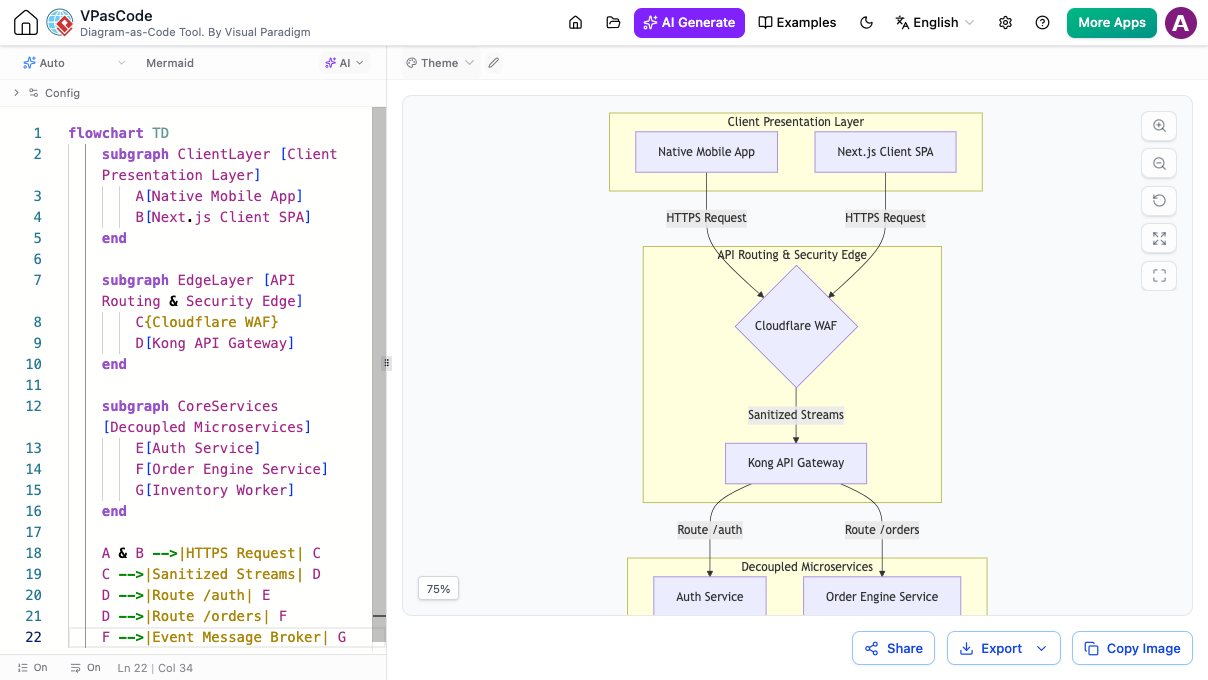The image size is (1208, 680).
Task: Click the VPasCode red diamond logo
Action: (60, 22)
